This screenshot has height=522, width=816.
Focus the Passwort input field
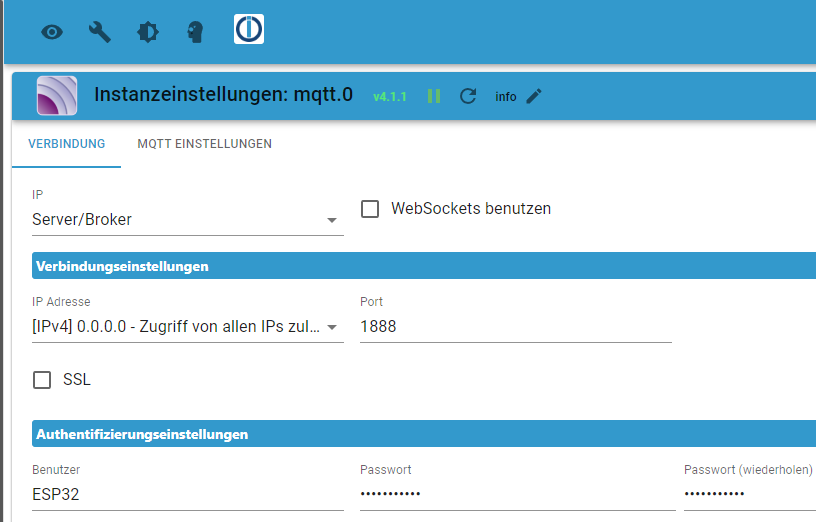pyautogui.click(x=515, y=494)
